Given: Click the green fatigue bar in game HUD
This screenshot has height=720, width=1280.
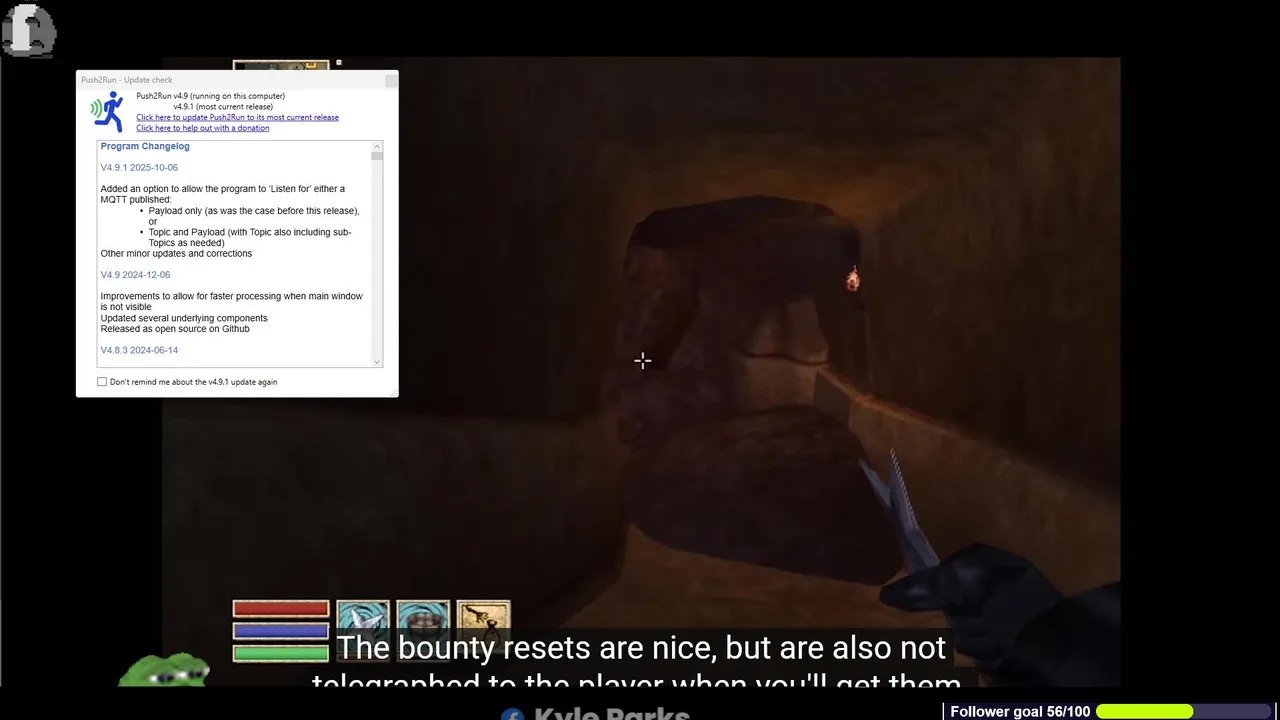Looking at the screenshot, I should tap(281, 653).
